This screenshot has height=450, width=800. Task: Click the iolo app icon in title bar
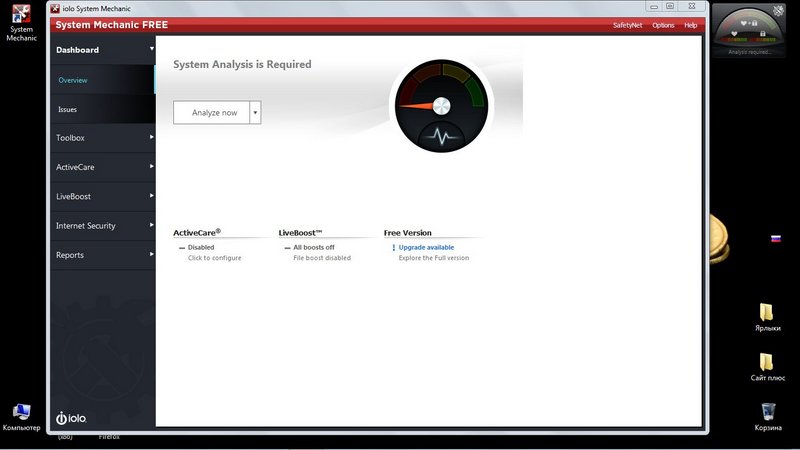(55, 8)
